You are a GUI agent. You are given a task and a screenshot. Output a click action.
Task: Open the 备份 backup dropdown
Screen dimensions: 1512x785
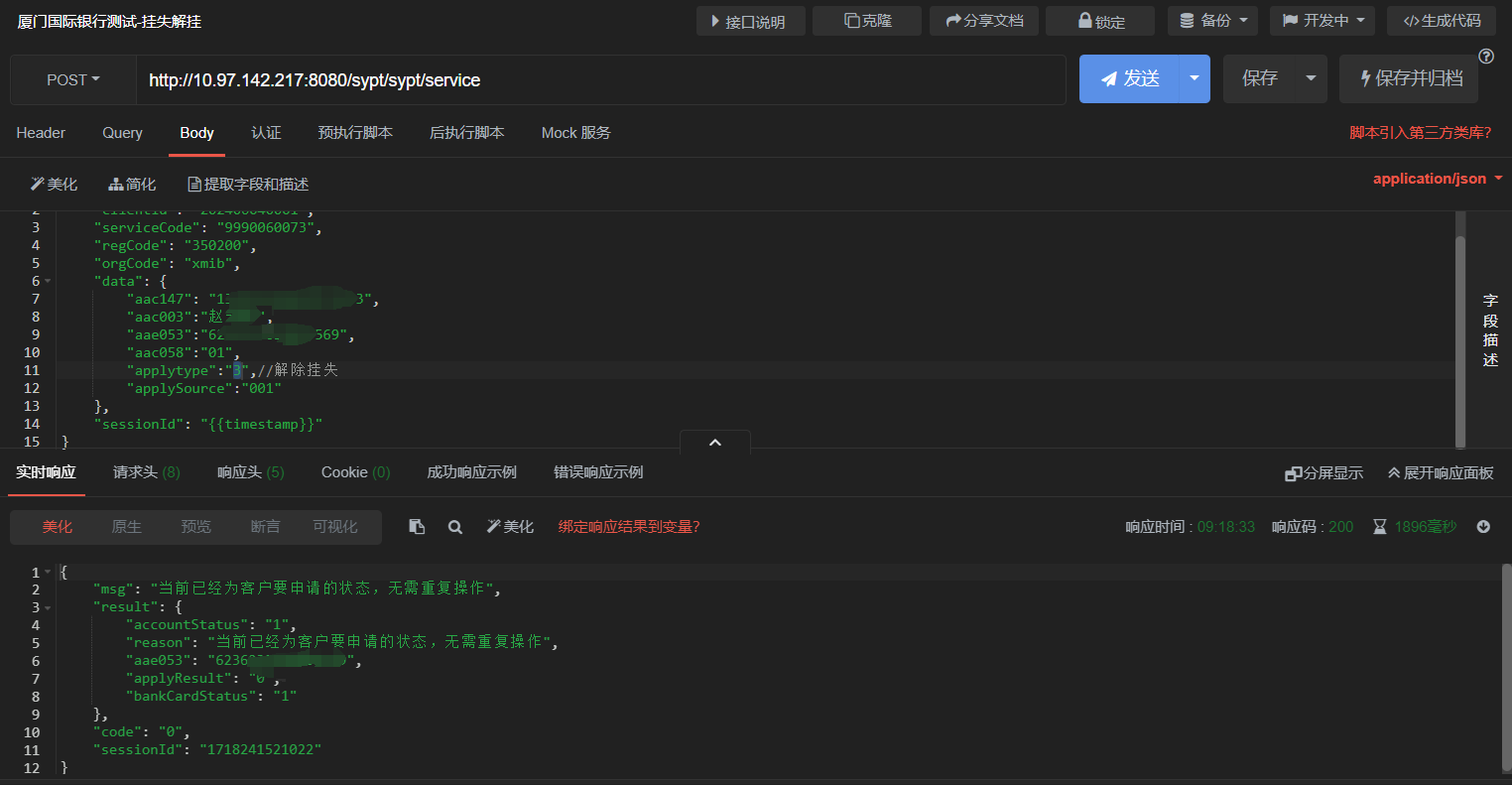(x=1213, y=21)
